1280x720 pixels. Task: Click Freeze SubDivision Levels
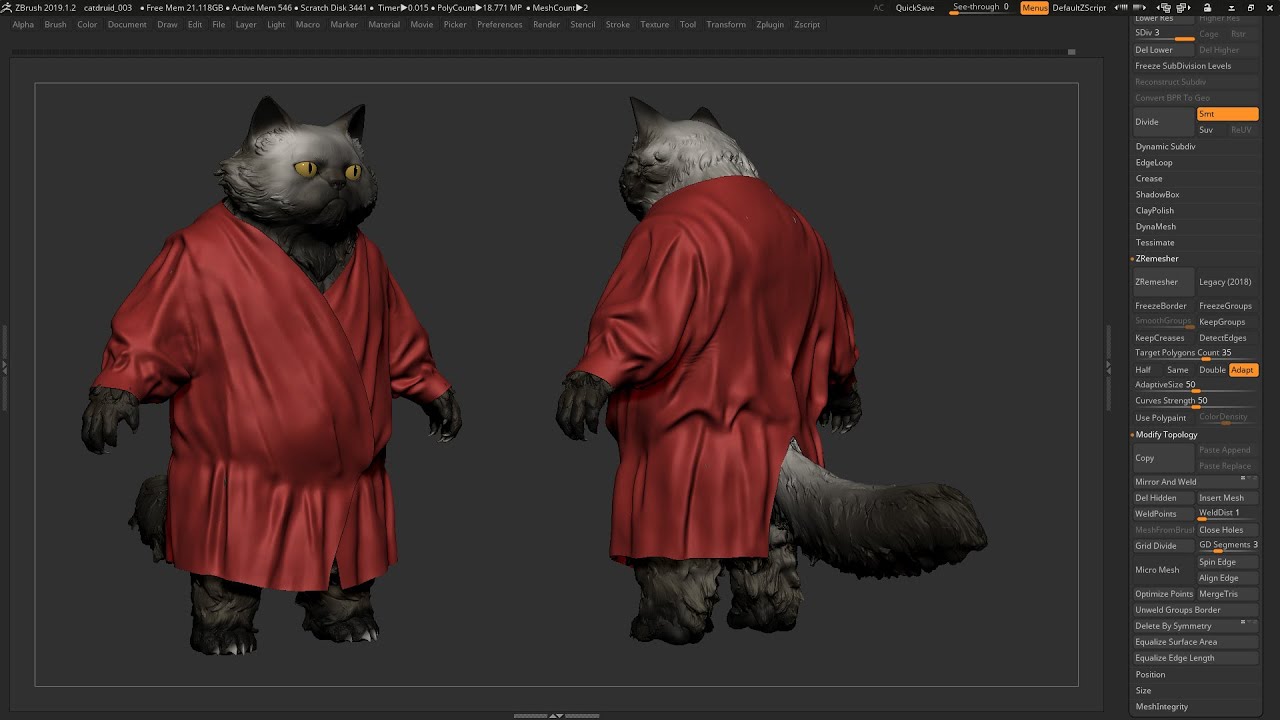coord(1195,66)
